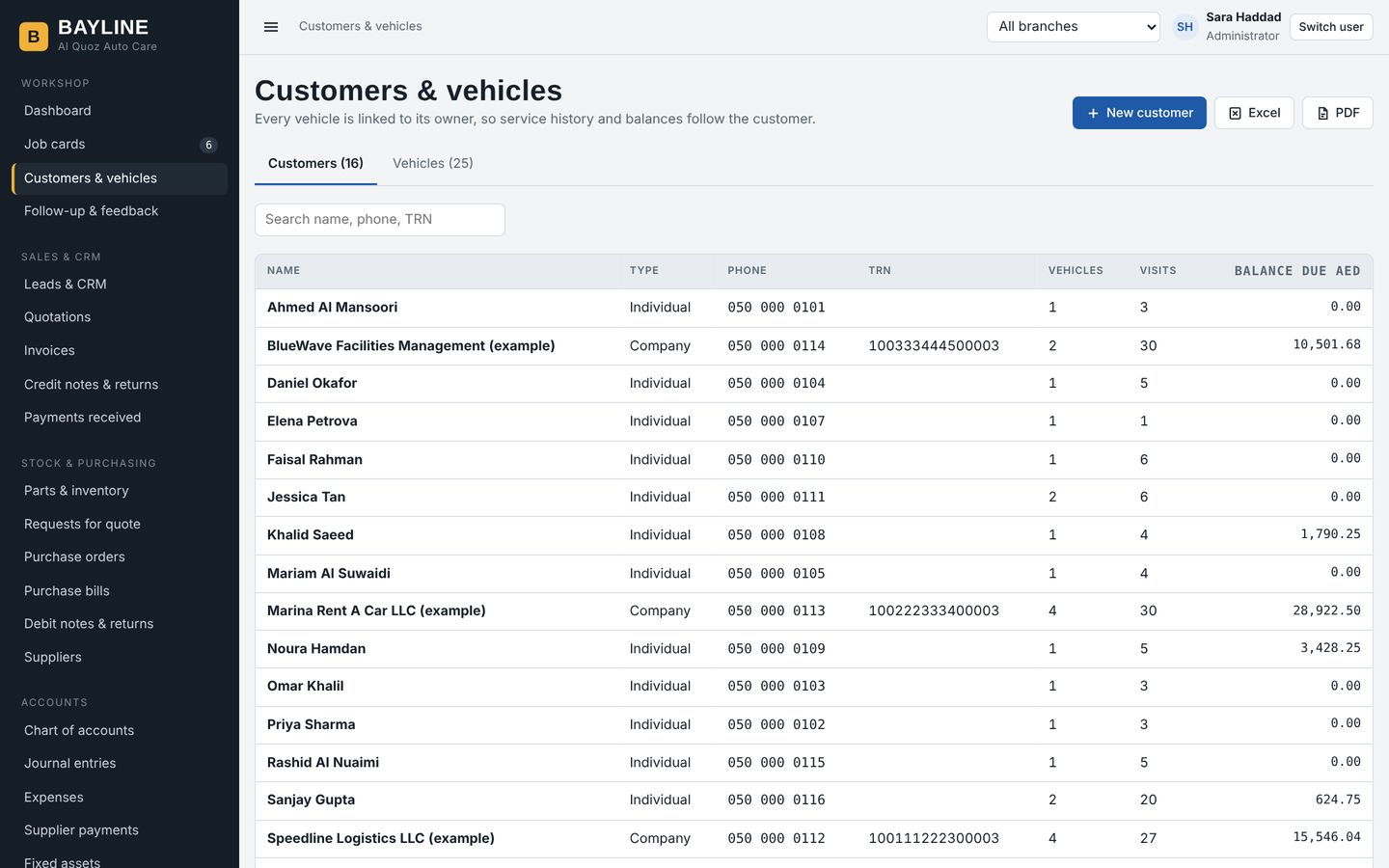Open BlueWave Facilities Management (example) row
The height and width of the screenshot is (868, 1389).
coord(814,346)
